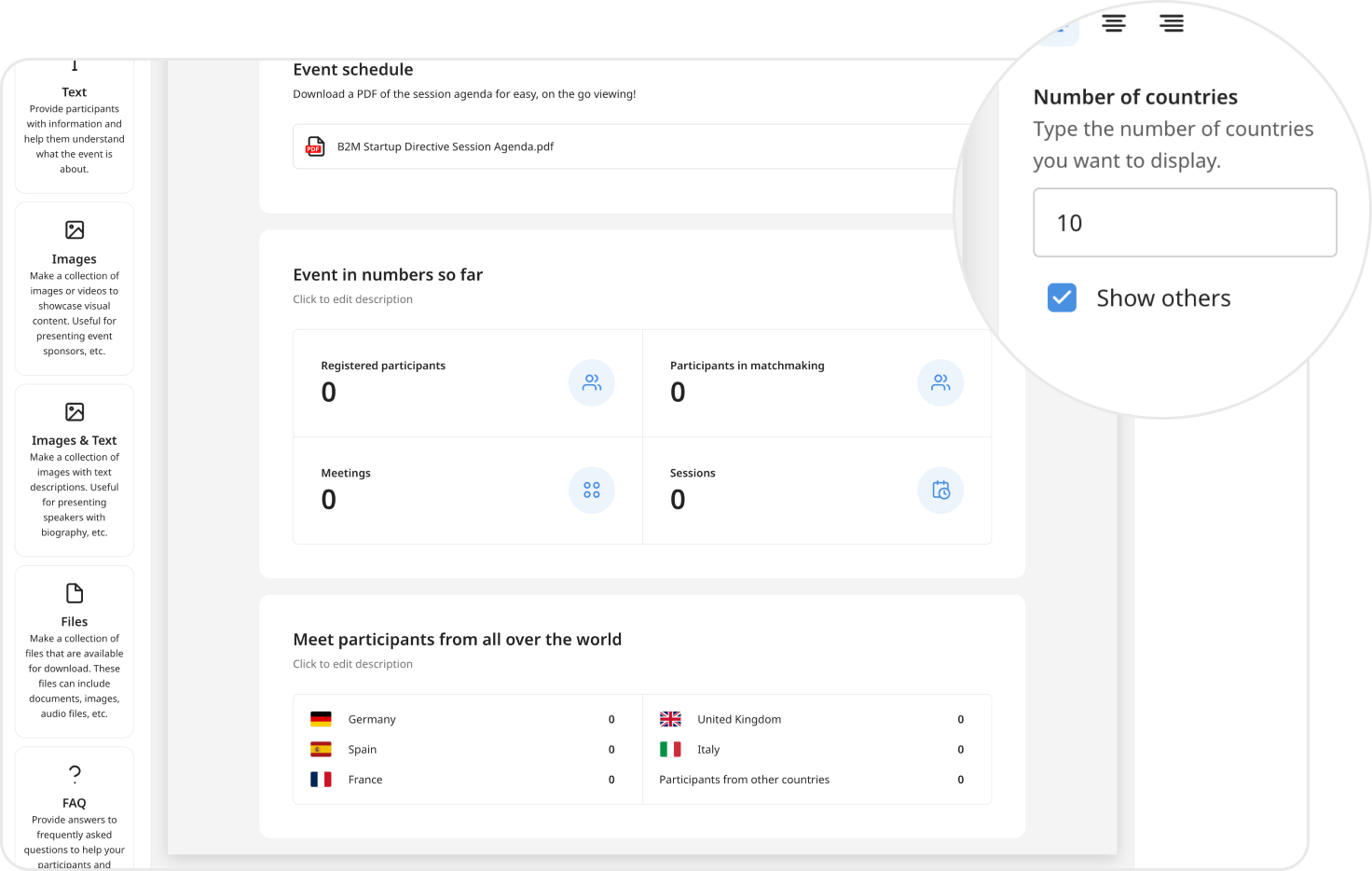This screenshot has width=1372, height=871.
Task: Click the PDF file icon
Action: tap(315, 146)
